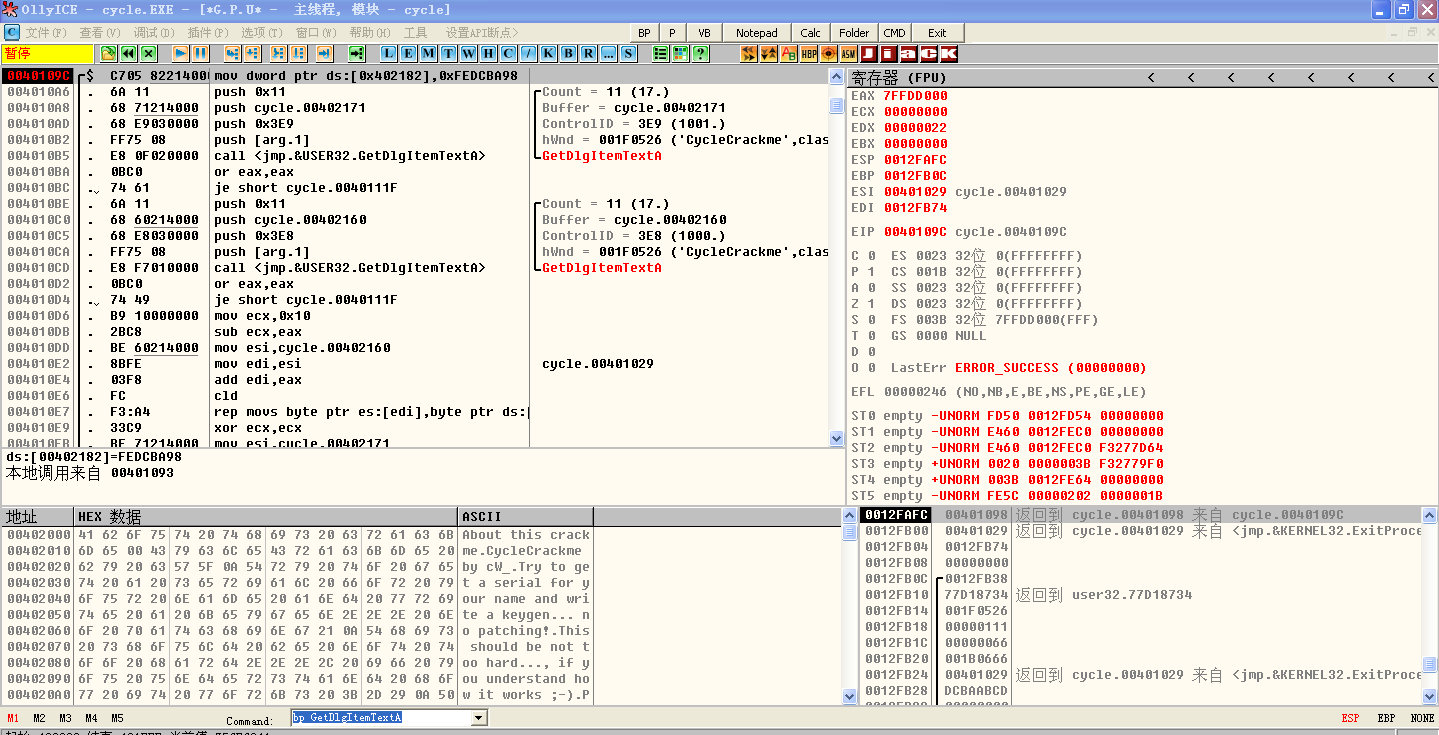Screen dimensions: 1439x735
Task: Open the 查看(V) menu
Action: 100,33
